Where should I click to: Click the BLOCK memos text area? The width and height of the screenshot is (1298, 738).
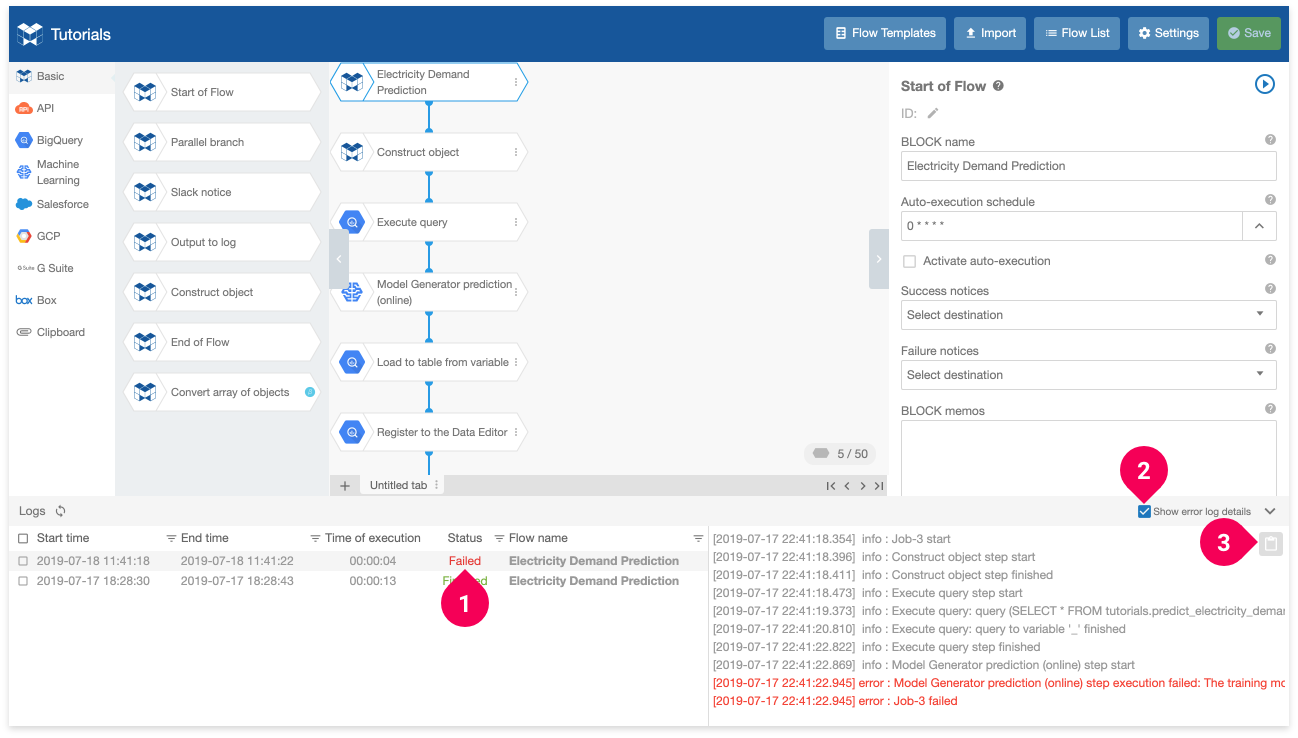tap(1088, 457)
